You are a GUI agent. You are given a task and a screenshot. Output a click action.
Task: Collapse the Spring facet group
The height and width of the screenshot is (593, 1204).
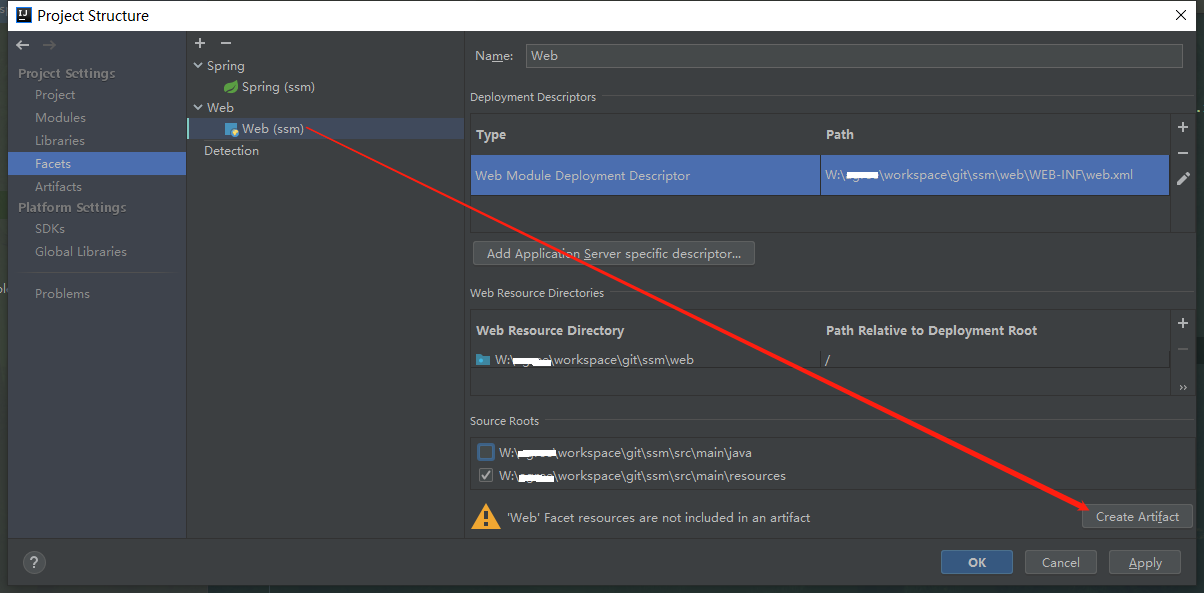tap(197, 66)
